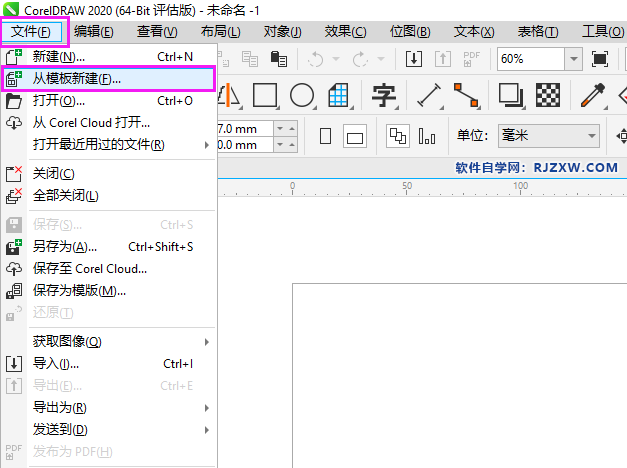Choose 全部关闭(L) menu entry

(x=109, y=196)
